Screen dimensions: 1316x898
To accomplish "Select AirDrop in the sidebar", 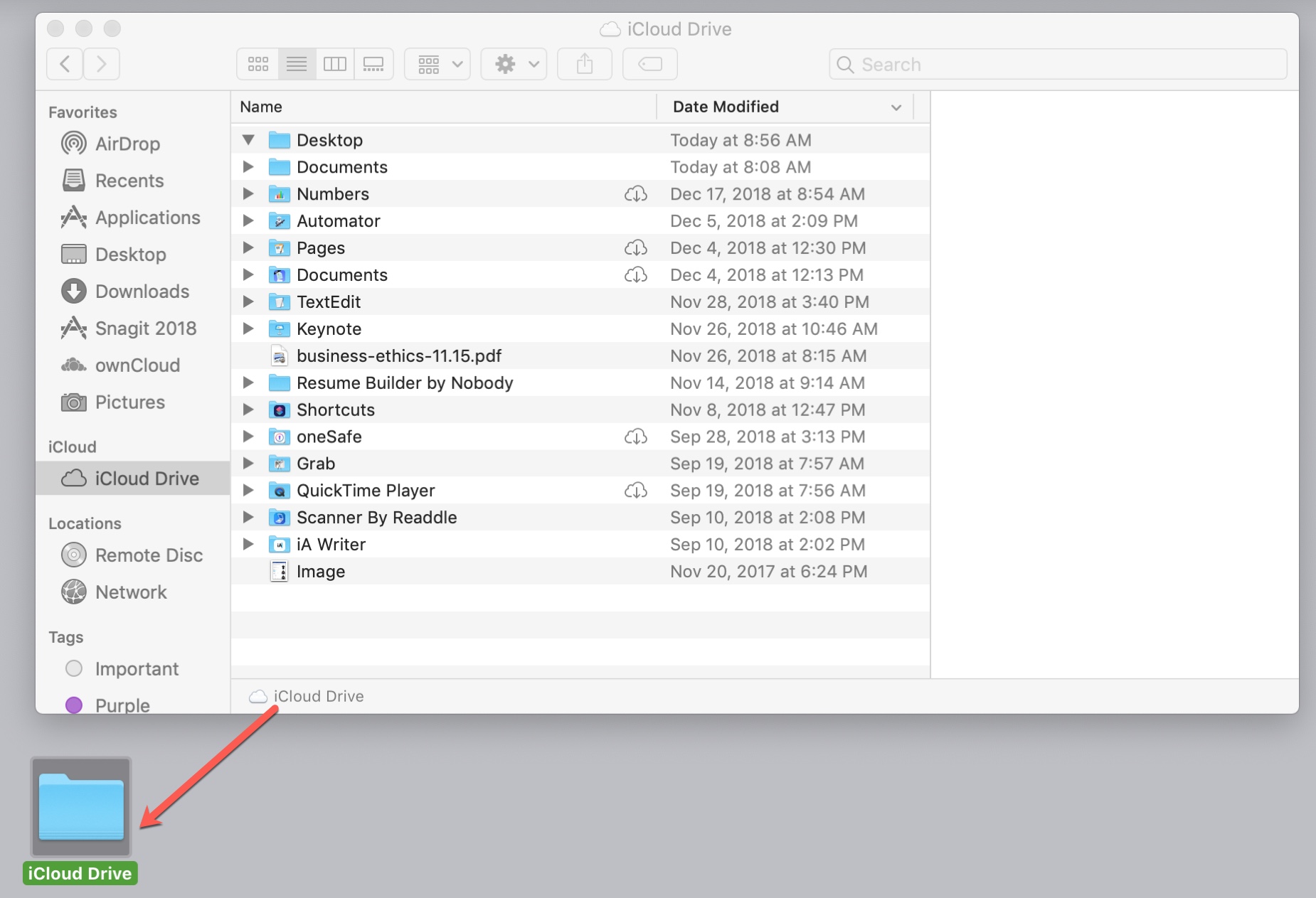I will coord(127,144).
